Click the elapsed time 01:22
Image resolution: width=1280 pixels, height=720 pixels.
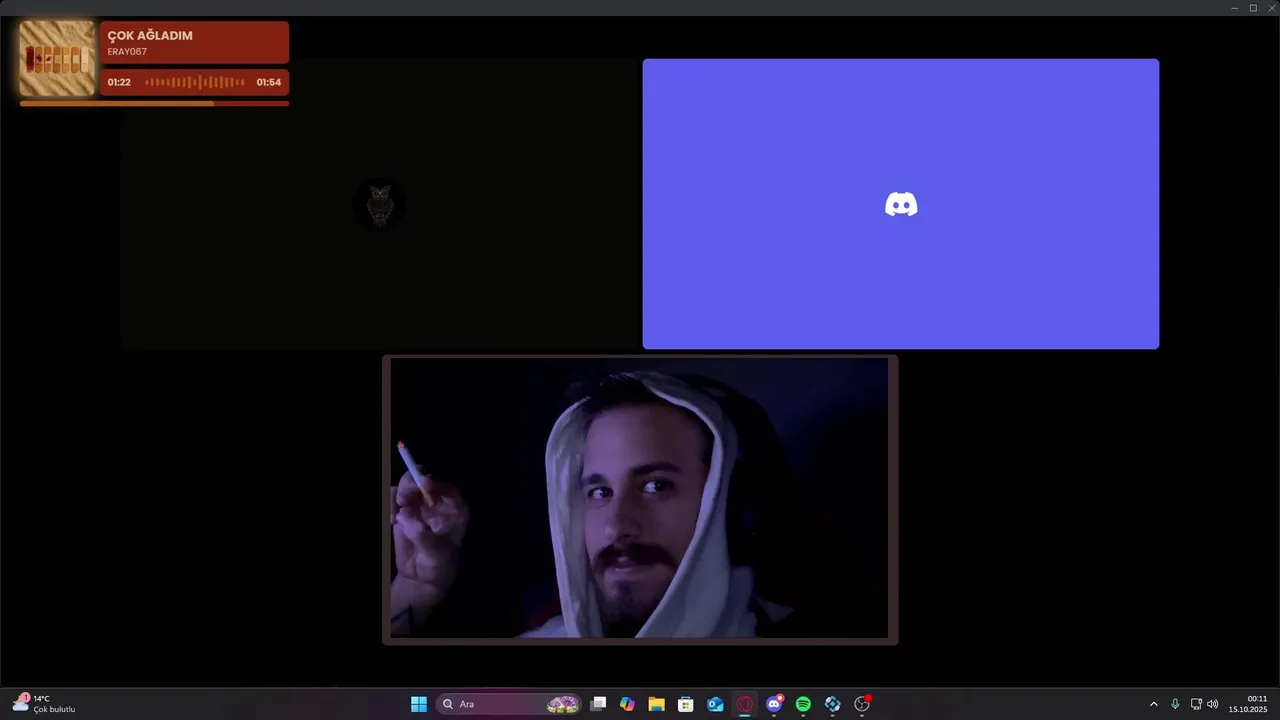pos(119,82)
